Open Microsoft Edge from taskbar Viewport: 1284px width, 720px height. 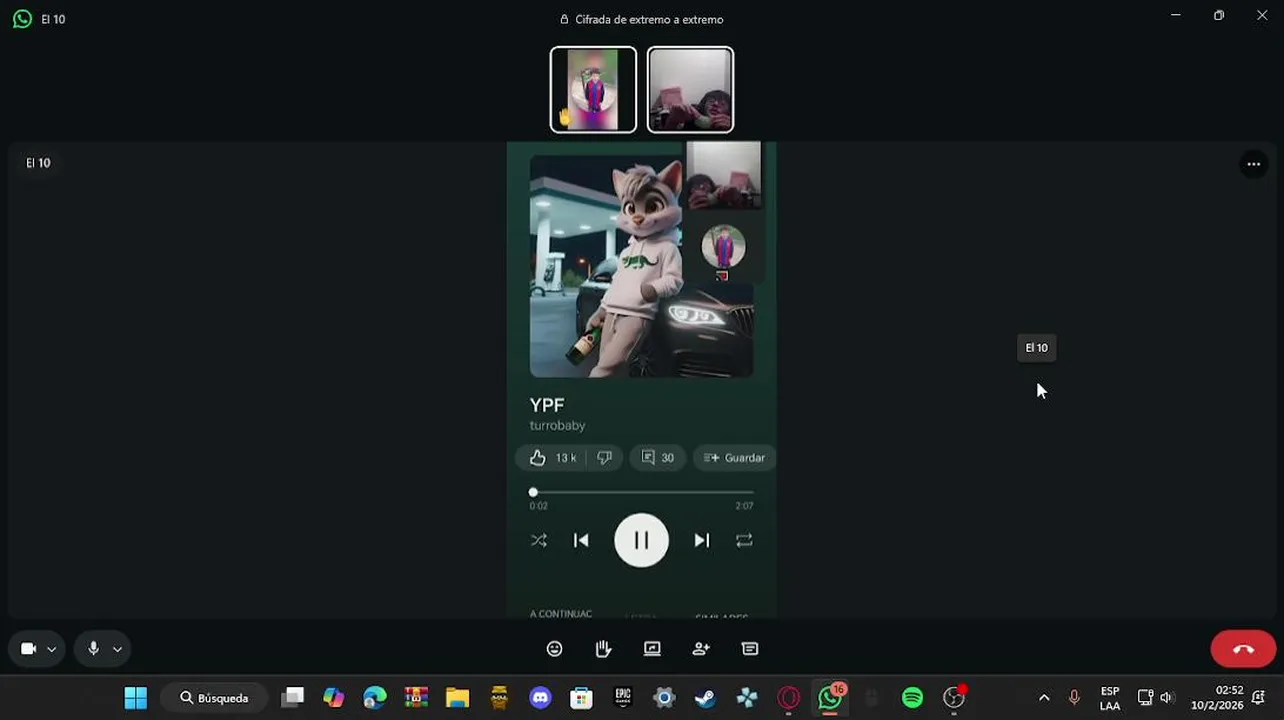(374, 698)
